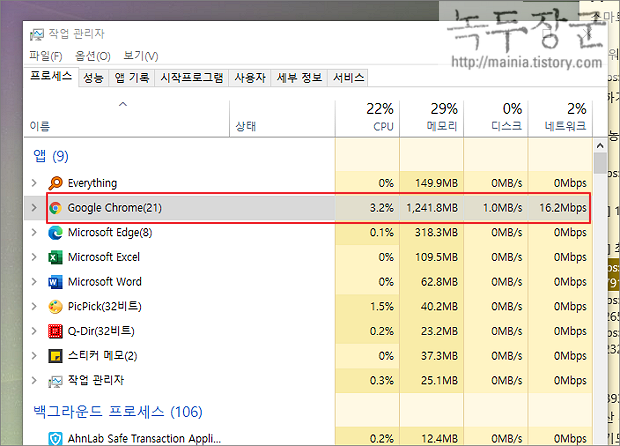
Task: Click the Microsoft Excel icon
Action: pos(55,257)
